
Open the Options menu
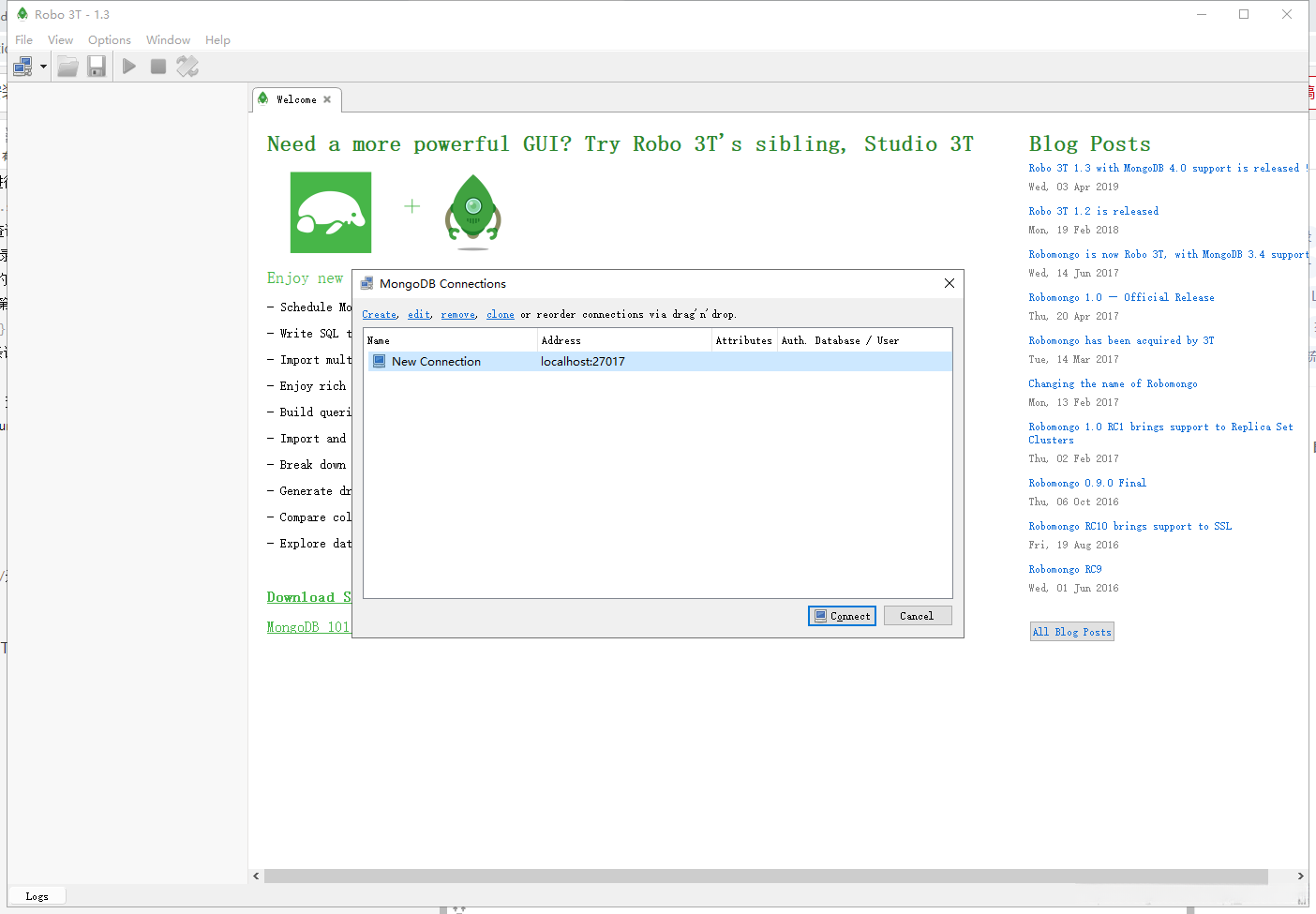point(110,40)
